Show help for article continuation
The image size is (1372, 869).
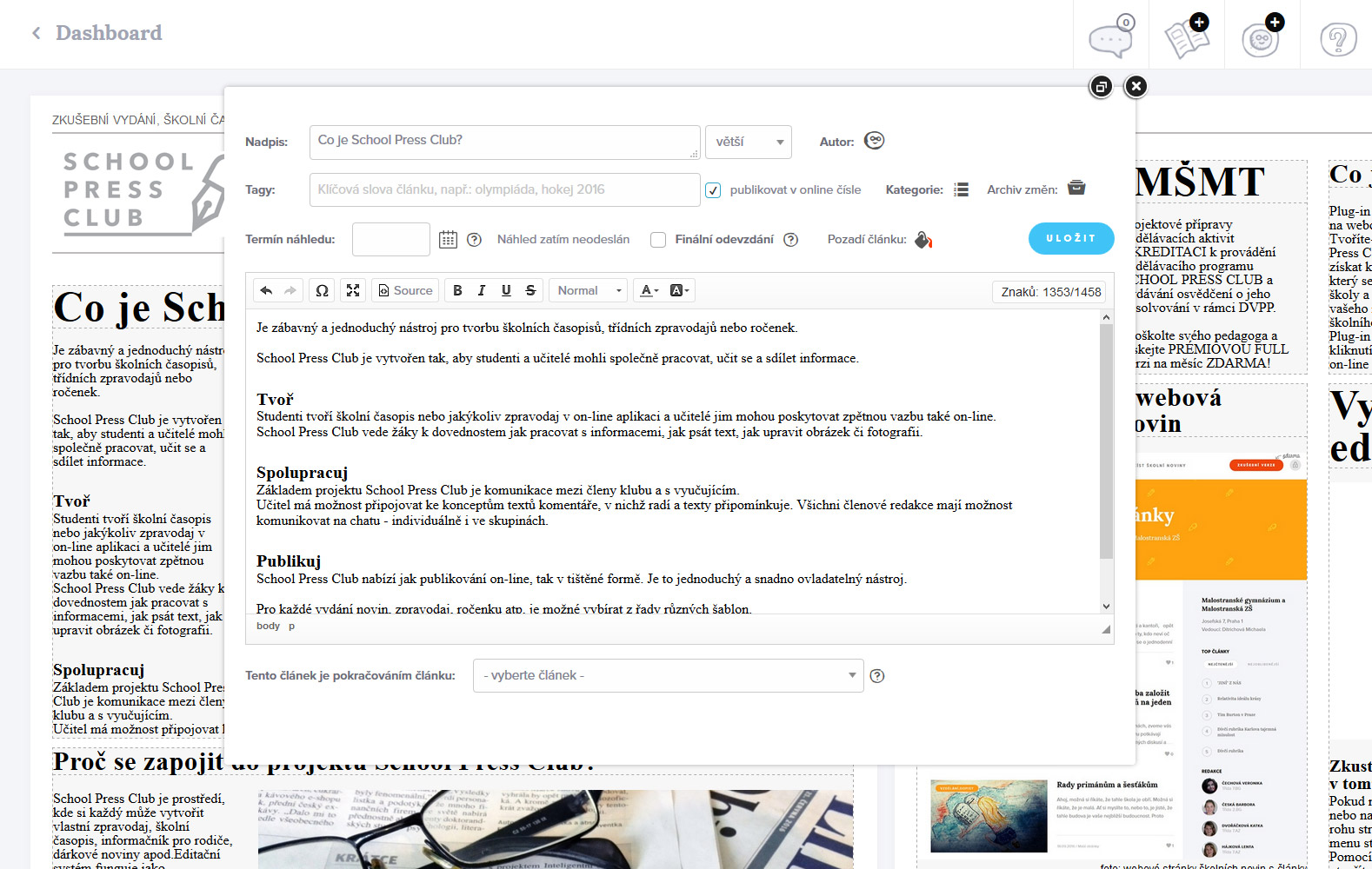[x=877, y=676]
